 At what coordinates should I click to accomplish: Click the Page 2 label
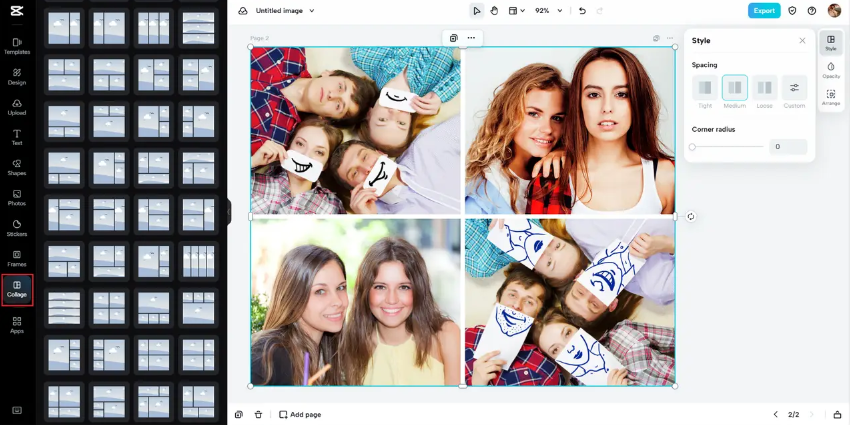(x=260, y=38)
